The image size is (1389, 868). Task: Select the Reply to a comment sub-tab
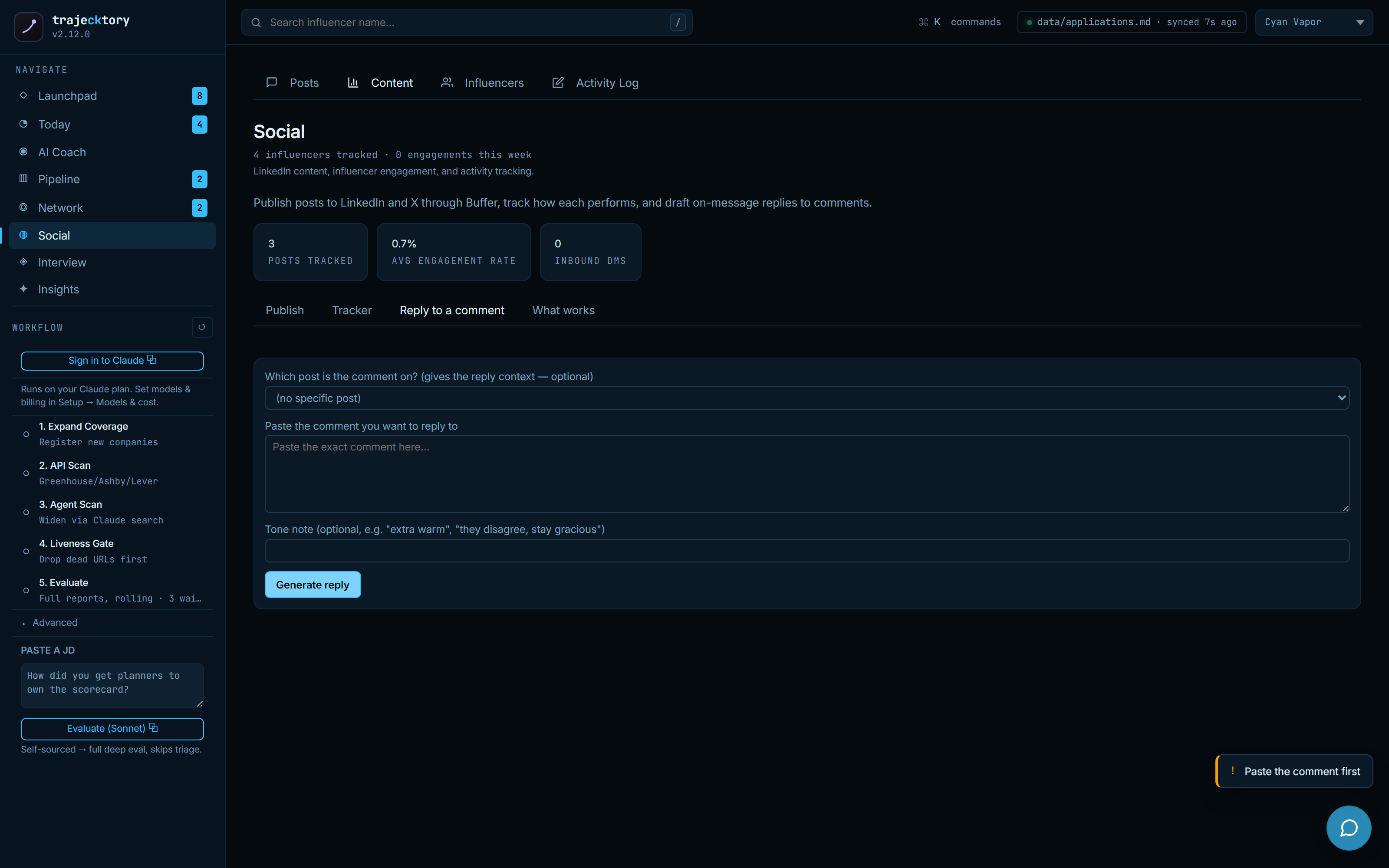tap(452, 310)
